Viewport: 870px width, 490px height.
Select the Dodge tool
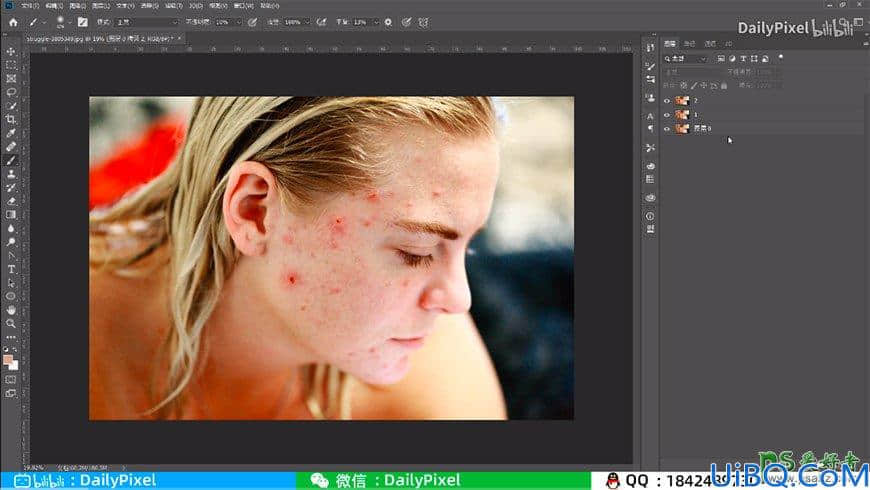click(x=11, y=242)
